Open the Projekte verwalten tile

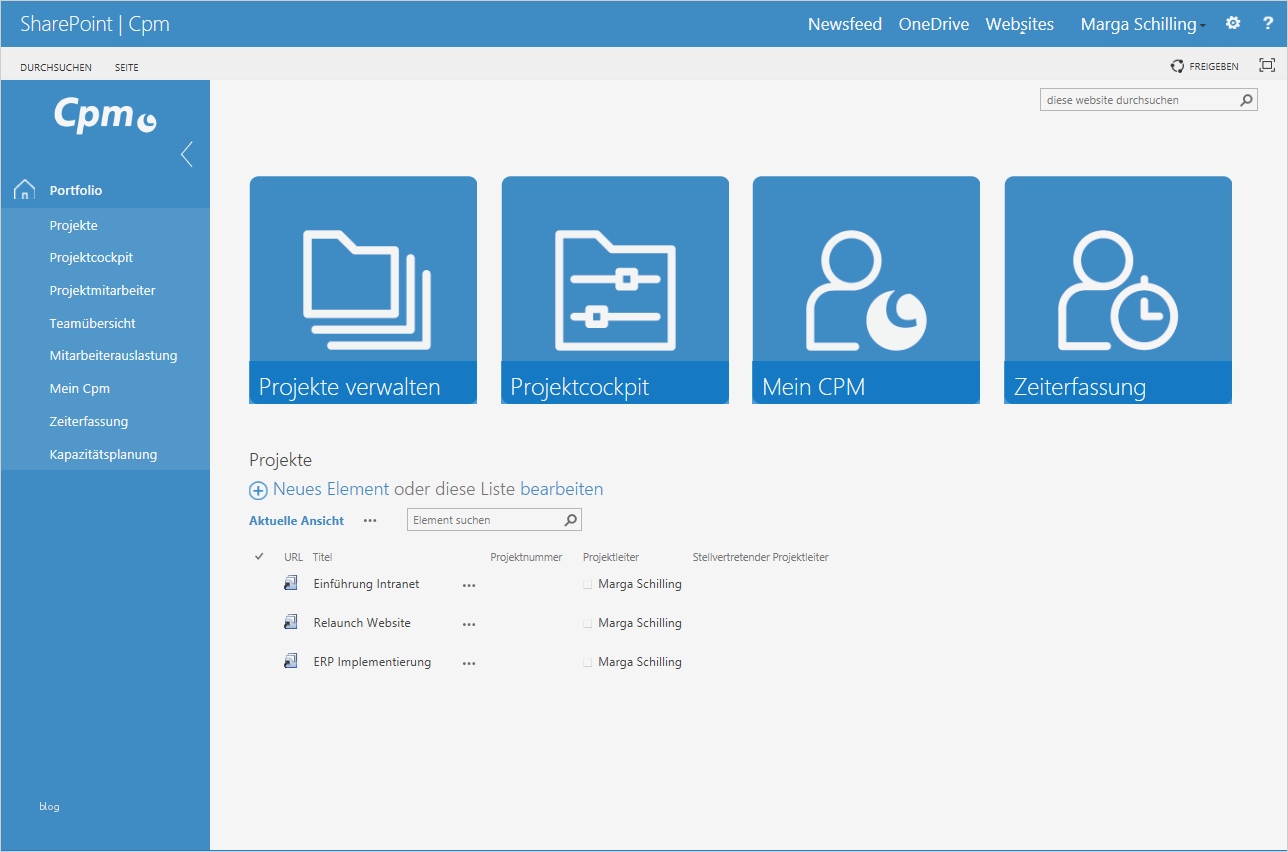coord(363,290)
